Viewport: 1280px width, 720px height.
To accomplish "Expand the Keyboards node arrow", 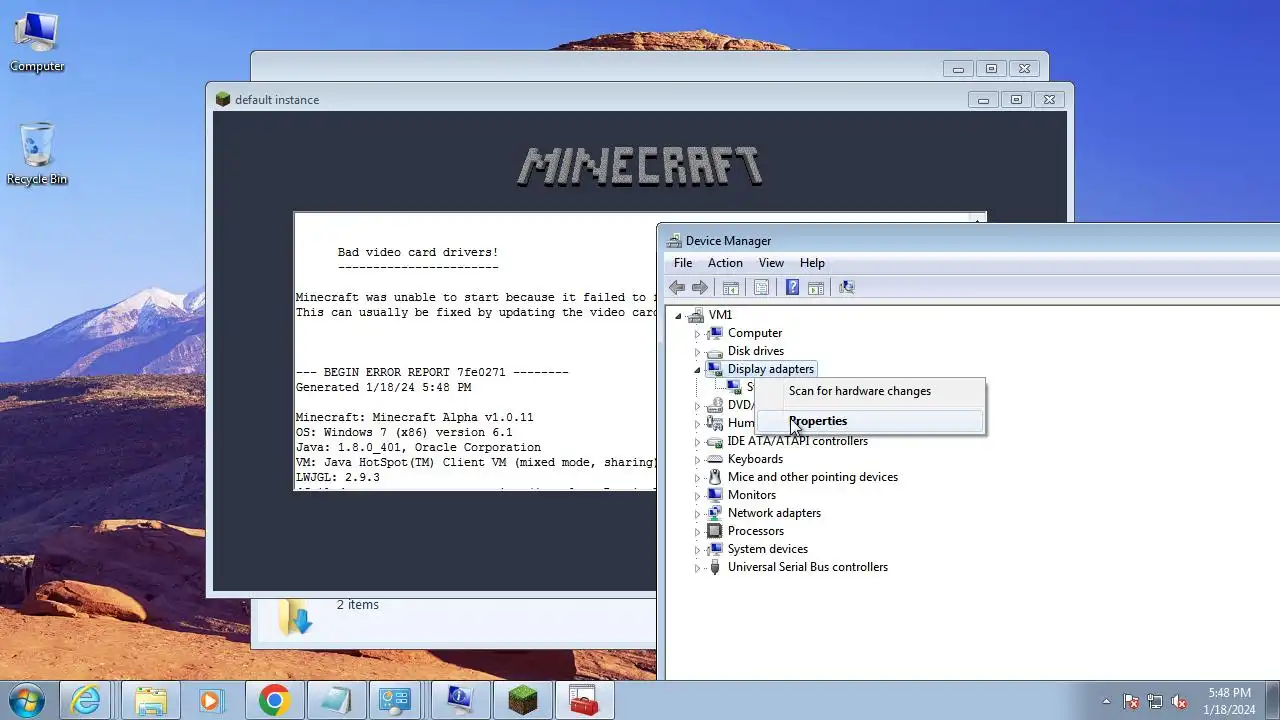I will tap(697, 460).
